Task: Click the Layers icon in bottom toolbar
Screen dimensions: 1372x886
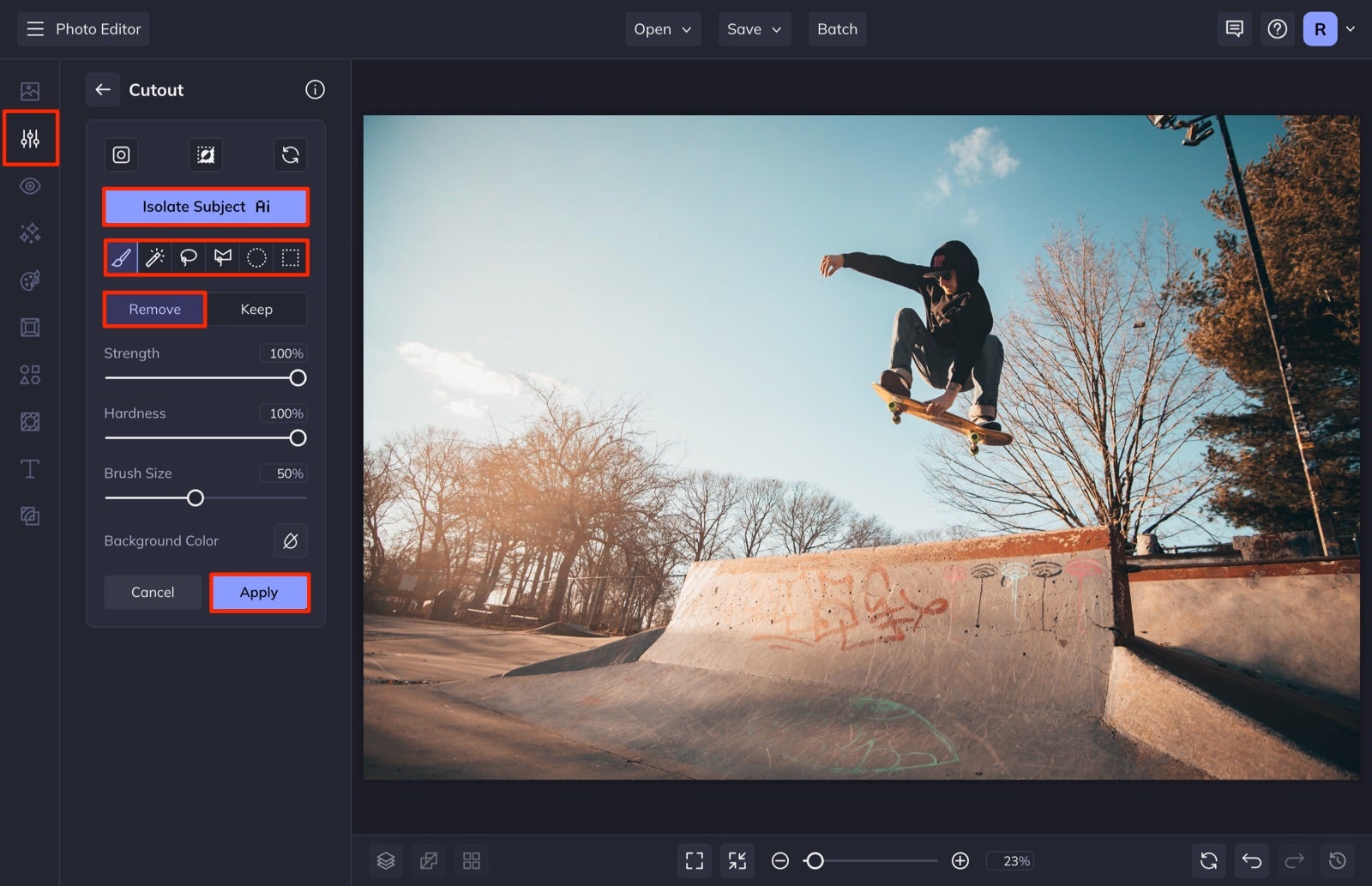Action: [x=385, y=860]
